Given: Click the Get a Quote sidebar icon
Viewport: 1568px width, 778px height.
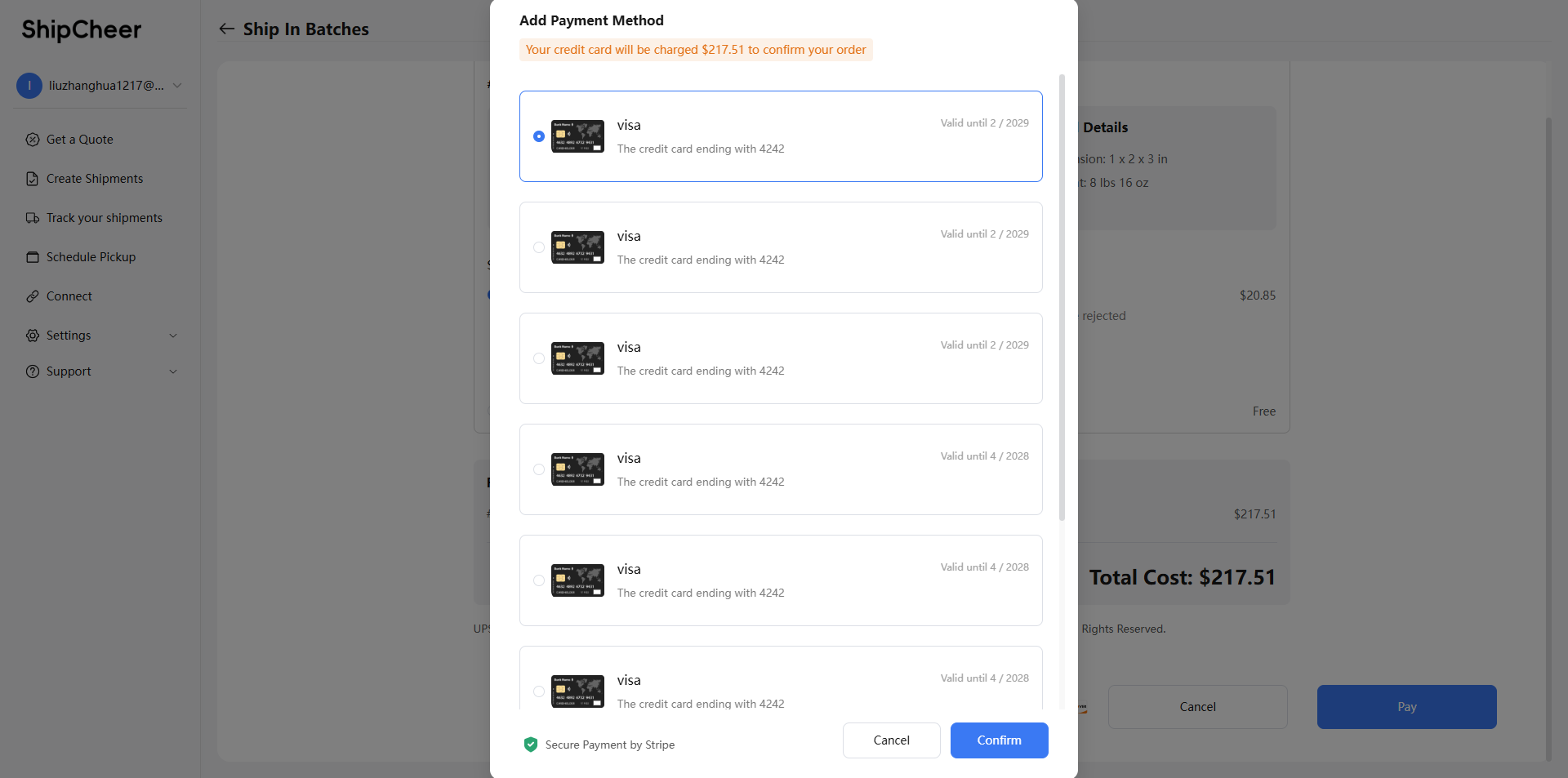Looking at the screenshot, I should coord(33,140).
